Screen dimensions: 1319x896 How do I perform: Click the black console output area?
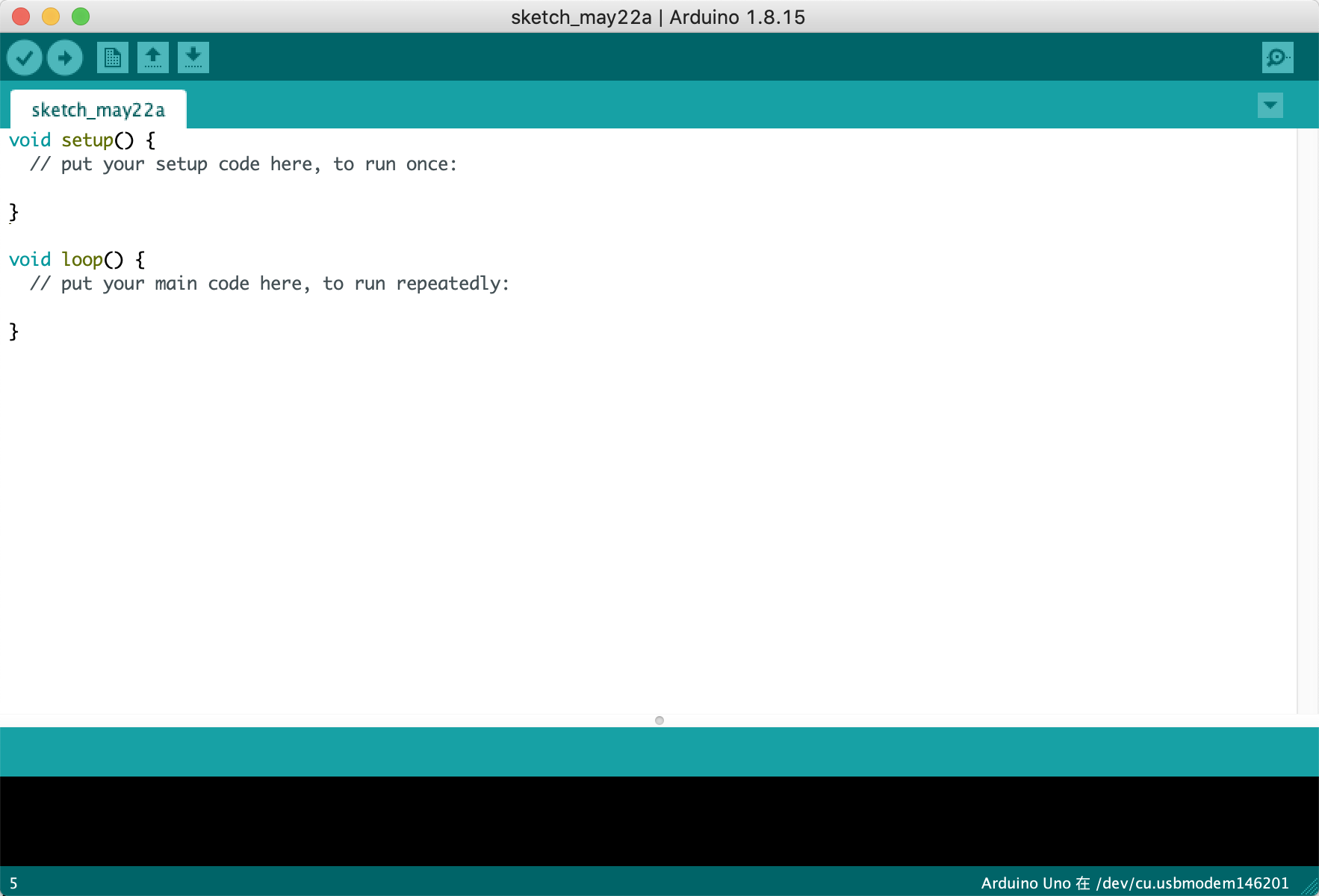coord(659,821)
